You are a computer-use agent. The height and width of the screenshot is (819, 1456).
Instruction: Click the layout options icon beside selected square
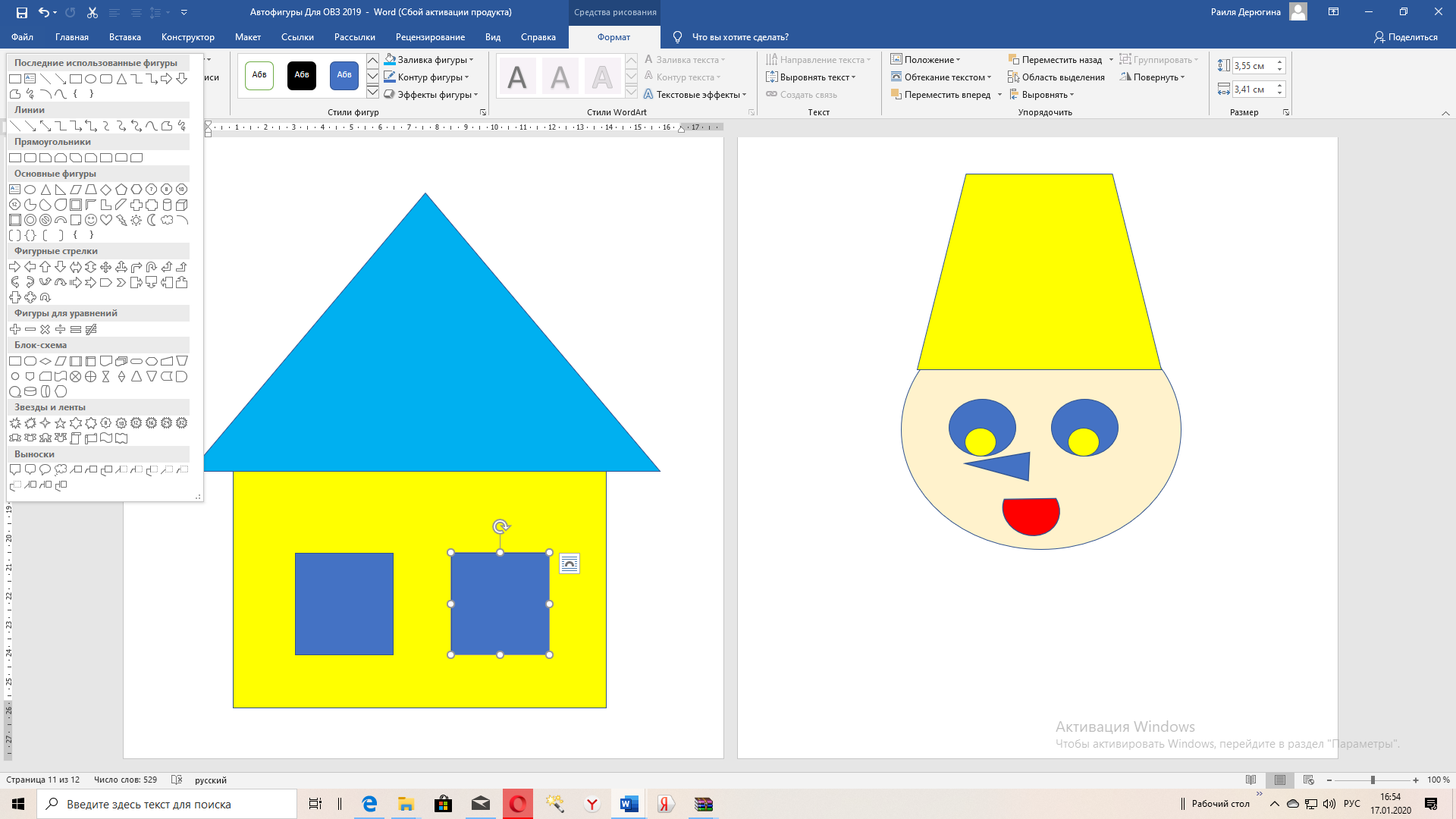(x=570, y=563)
